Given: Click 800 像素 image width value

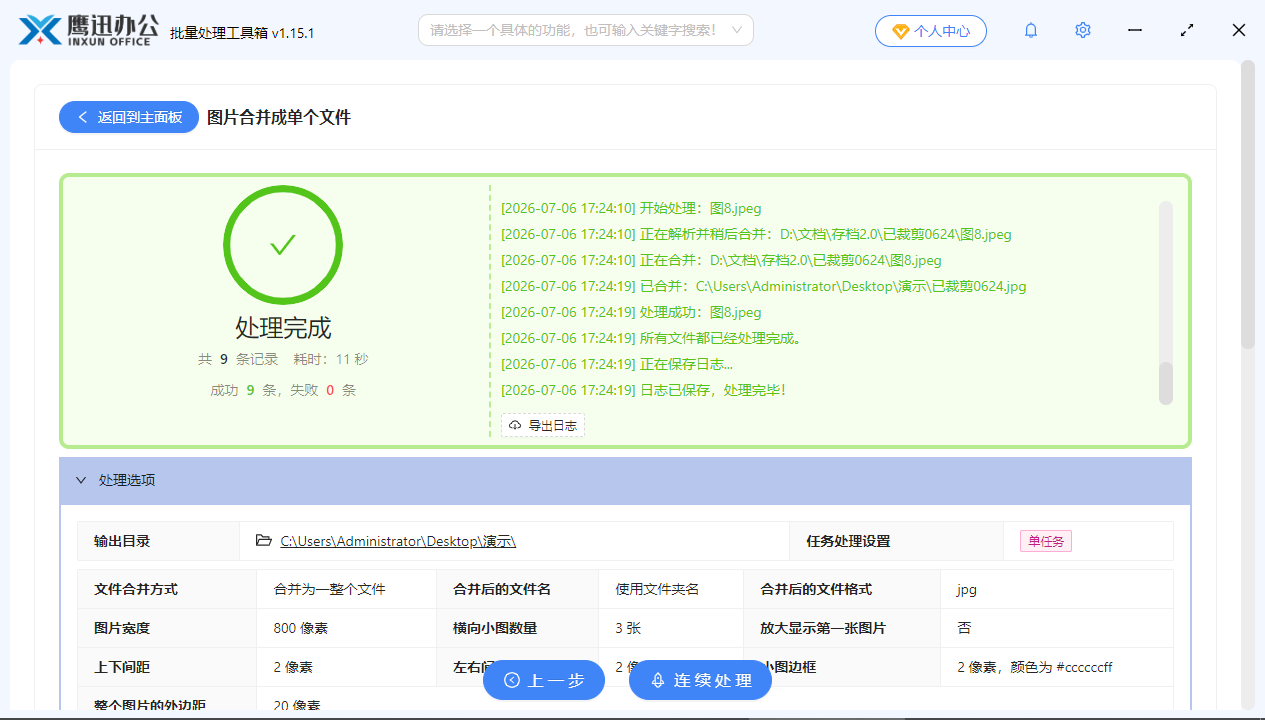Looking at the screenshot, I should point(301,629).
